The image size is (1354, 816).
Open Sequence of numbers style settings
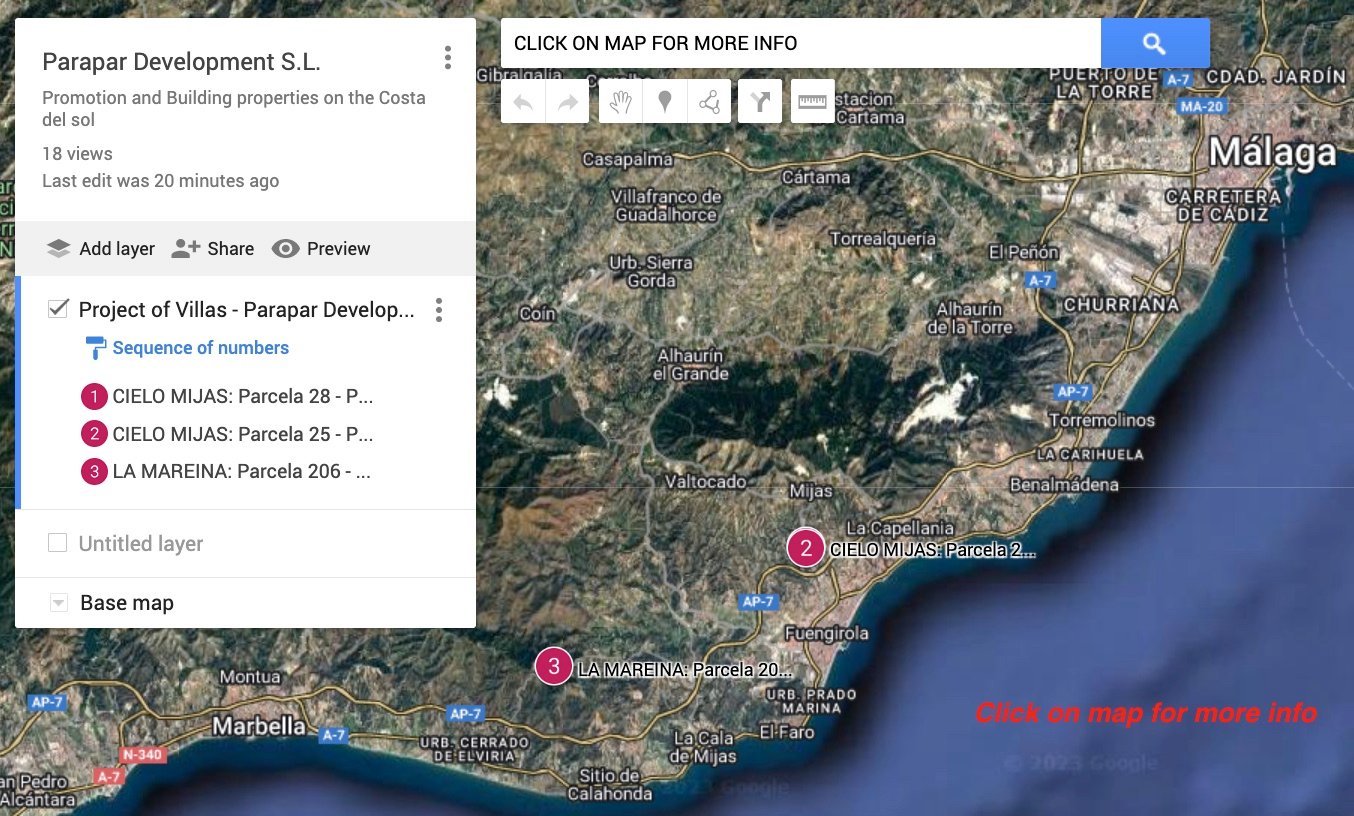pyautogui.click(x=200, y=348)
